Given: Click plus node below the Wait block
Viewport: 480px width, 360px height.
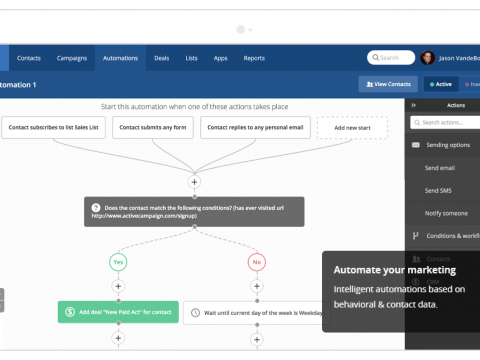Looking at the screenshot, I should point(257,340).
